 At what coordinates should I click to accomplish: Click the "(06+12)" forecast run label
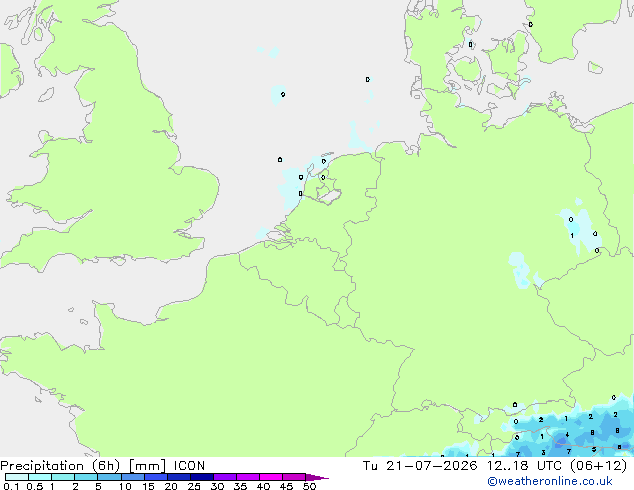[598, 466]
